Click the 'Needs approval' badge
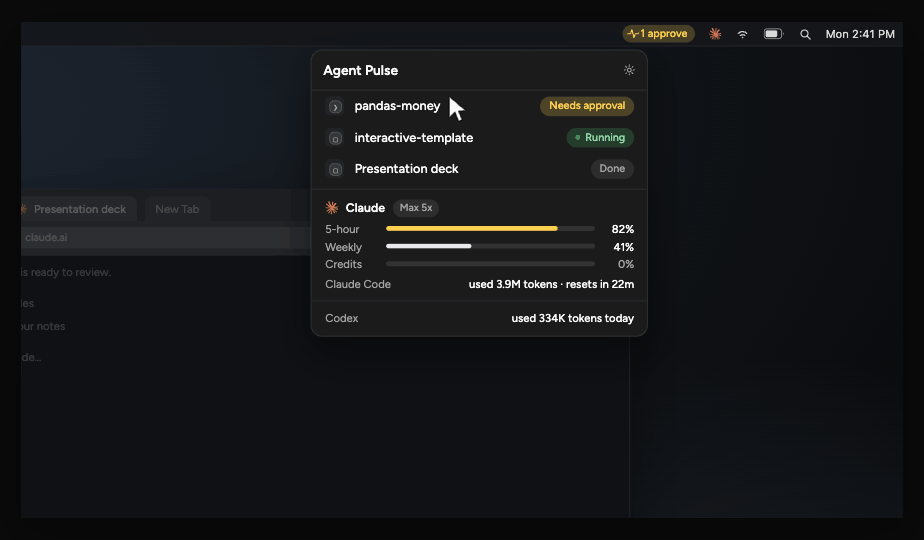The image size is (924, 540). click(587, 106)
